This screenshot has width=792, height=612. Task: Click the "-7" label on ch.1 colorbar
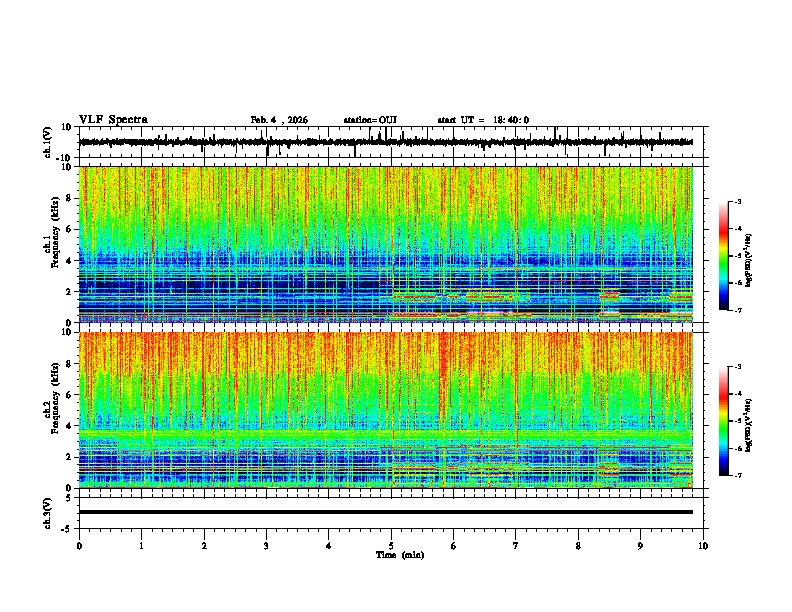[x=738, y=310]
